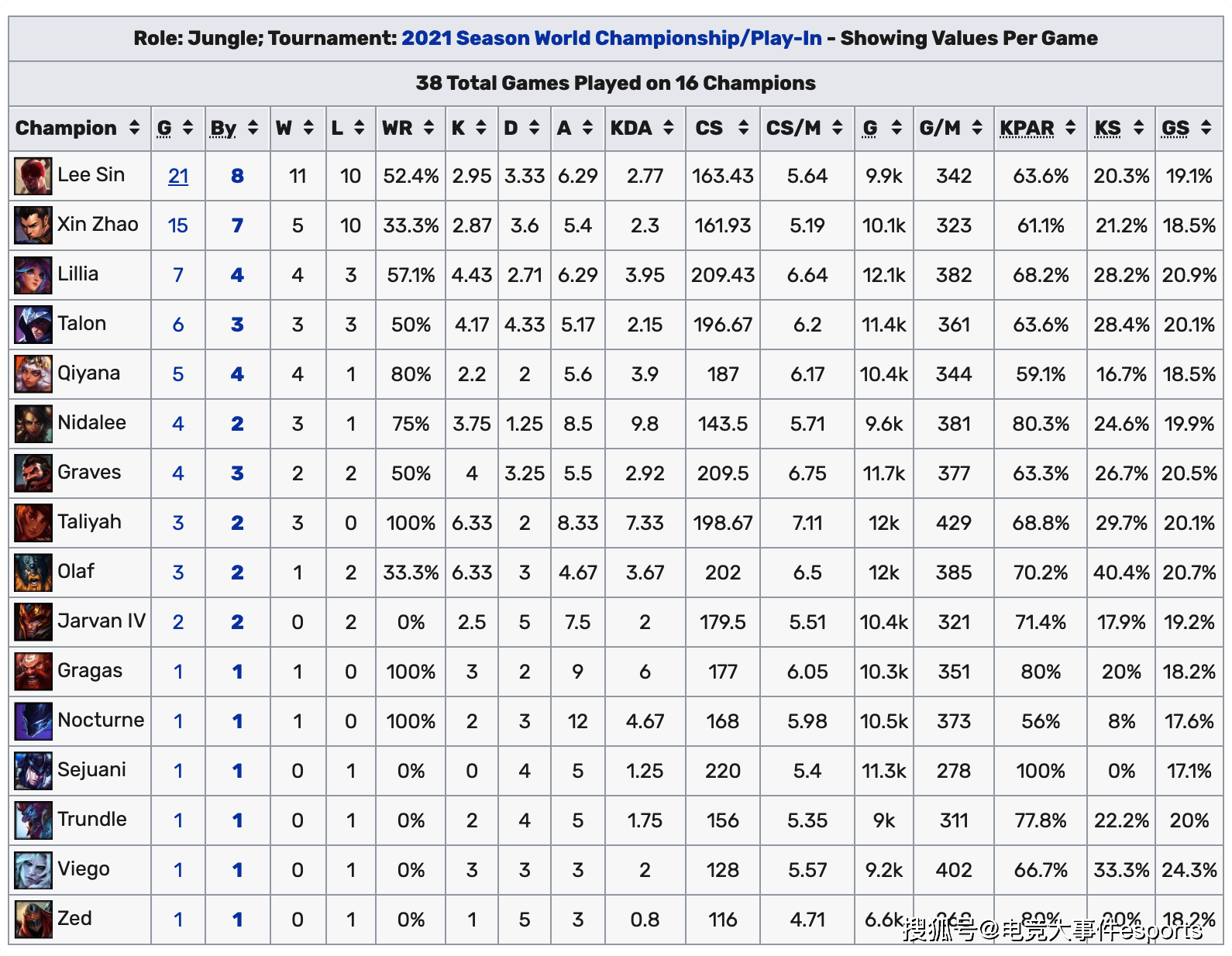Screen dimensions: 1232x956
Task: Open 2021 Season World Championship/Play-In link
Action: [x=611, y=38]
